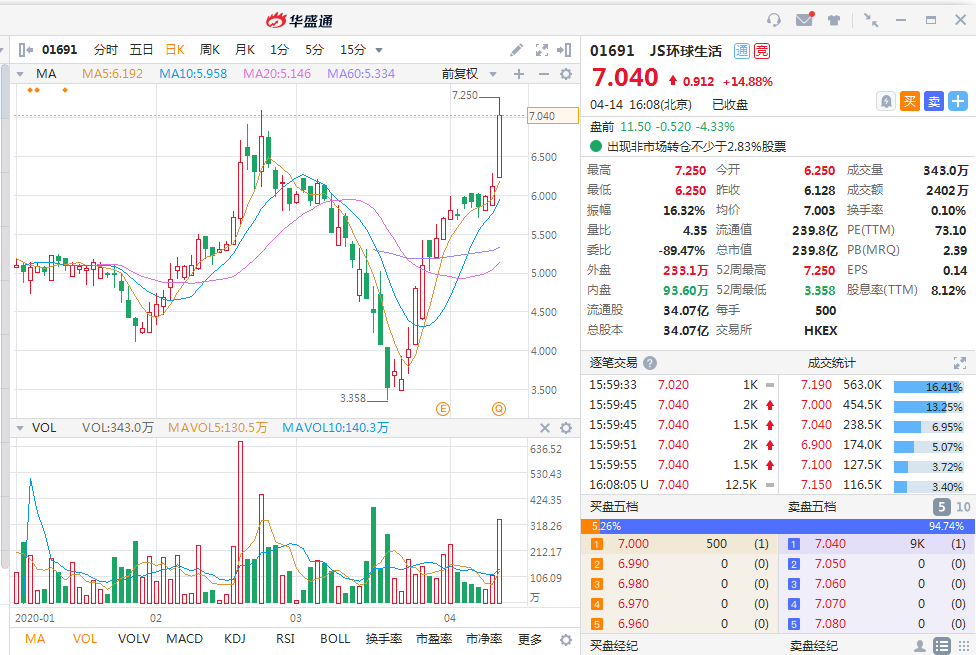The height and width of the screenshot is (655, 976).
Task: Select the MACD indicator
Action: click(184, 639)
